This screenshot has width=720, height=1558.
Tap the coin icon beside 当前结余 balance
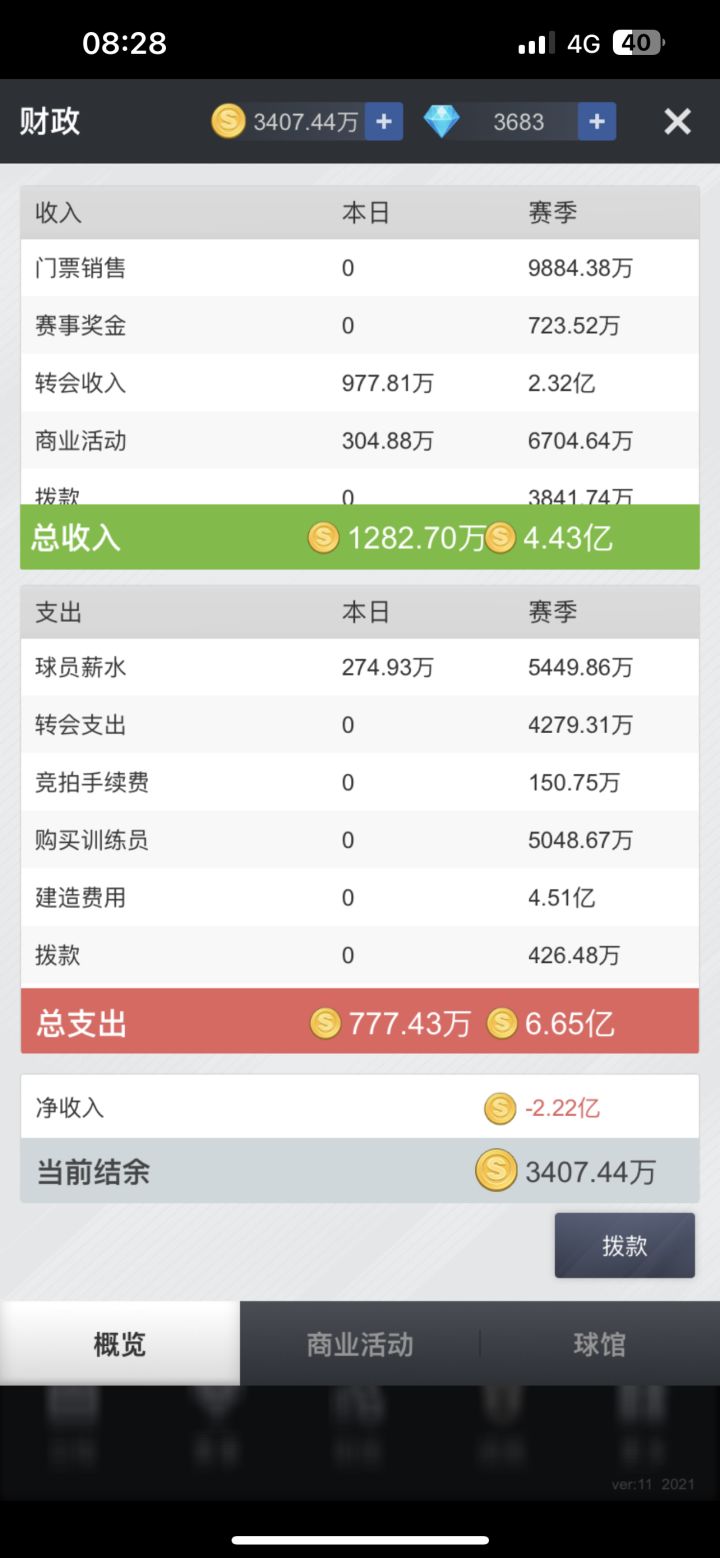[496, 1170]
